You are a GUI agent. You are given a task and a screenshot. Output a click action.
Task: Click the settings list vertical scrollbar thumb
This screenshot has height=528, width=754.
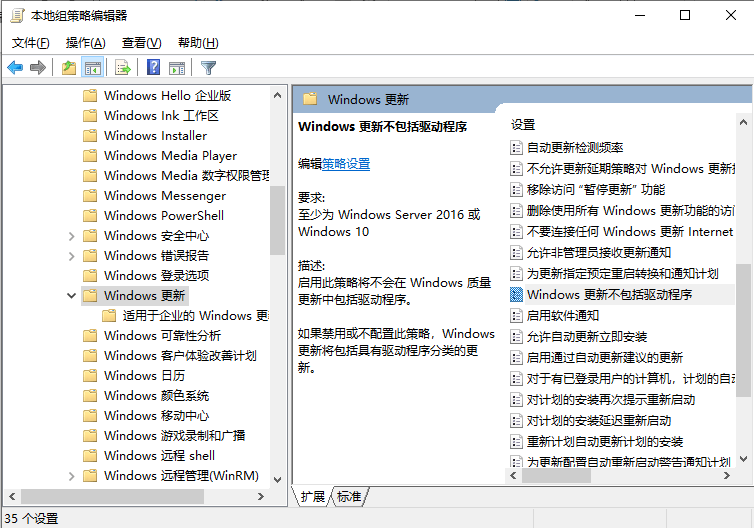[x=743, y=330]
